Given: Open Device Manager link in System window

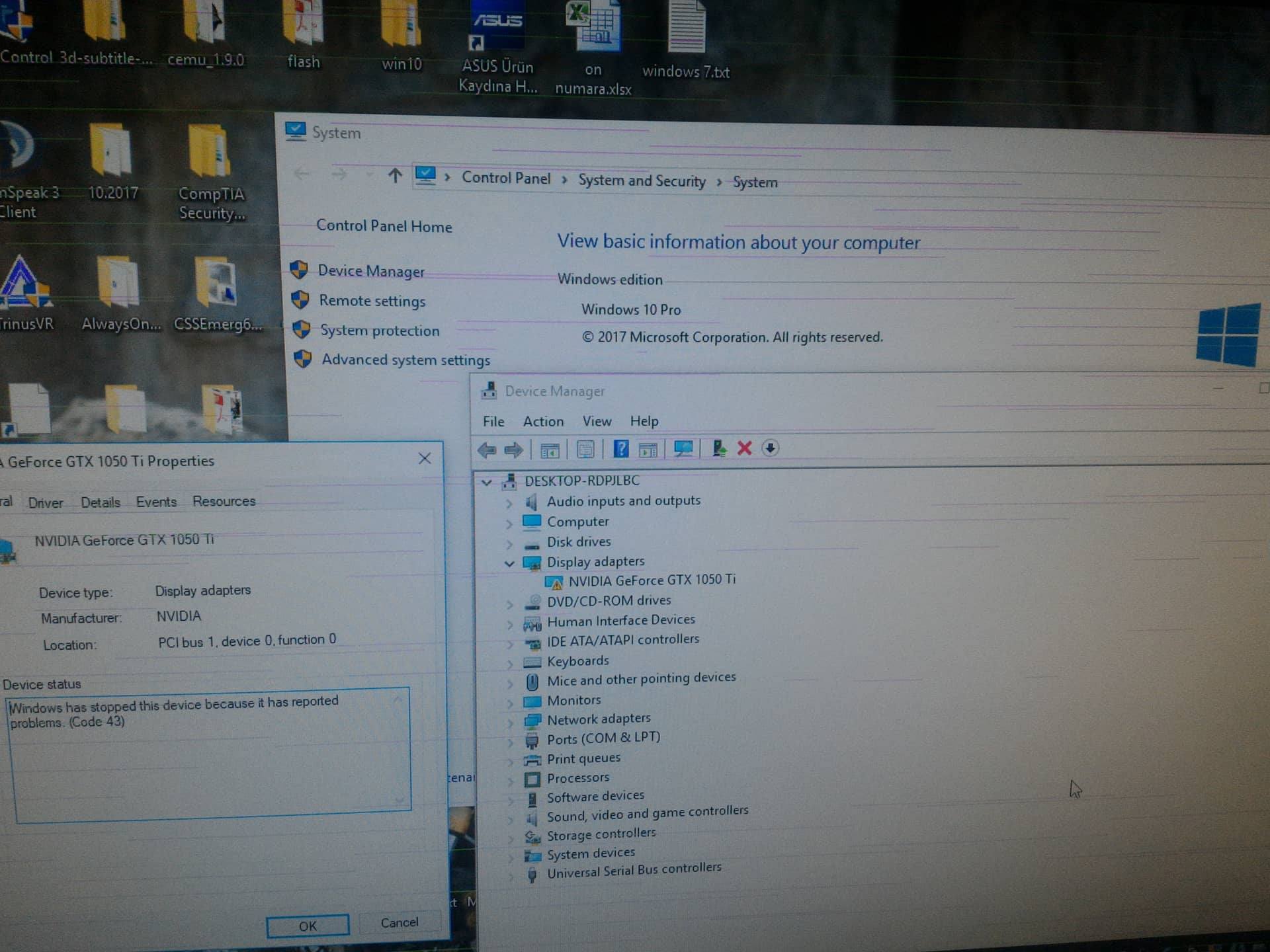Looking at the screenshot, I should coord(371,271).
